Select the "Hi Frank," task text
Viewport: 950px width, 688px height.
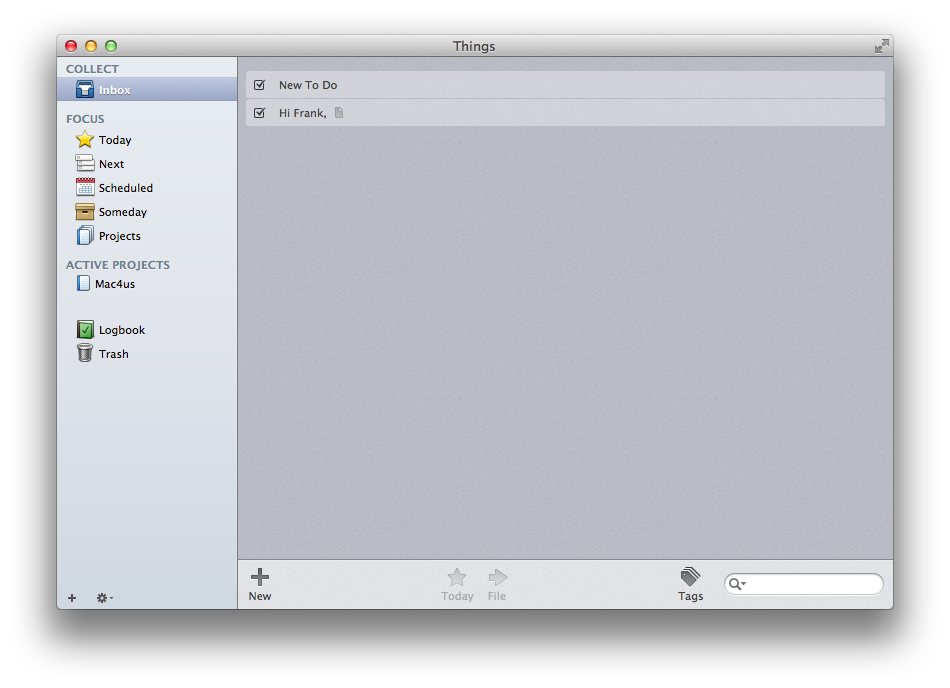(302, 113)
